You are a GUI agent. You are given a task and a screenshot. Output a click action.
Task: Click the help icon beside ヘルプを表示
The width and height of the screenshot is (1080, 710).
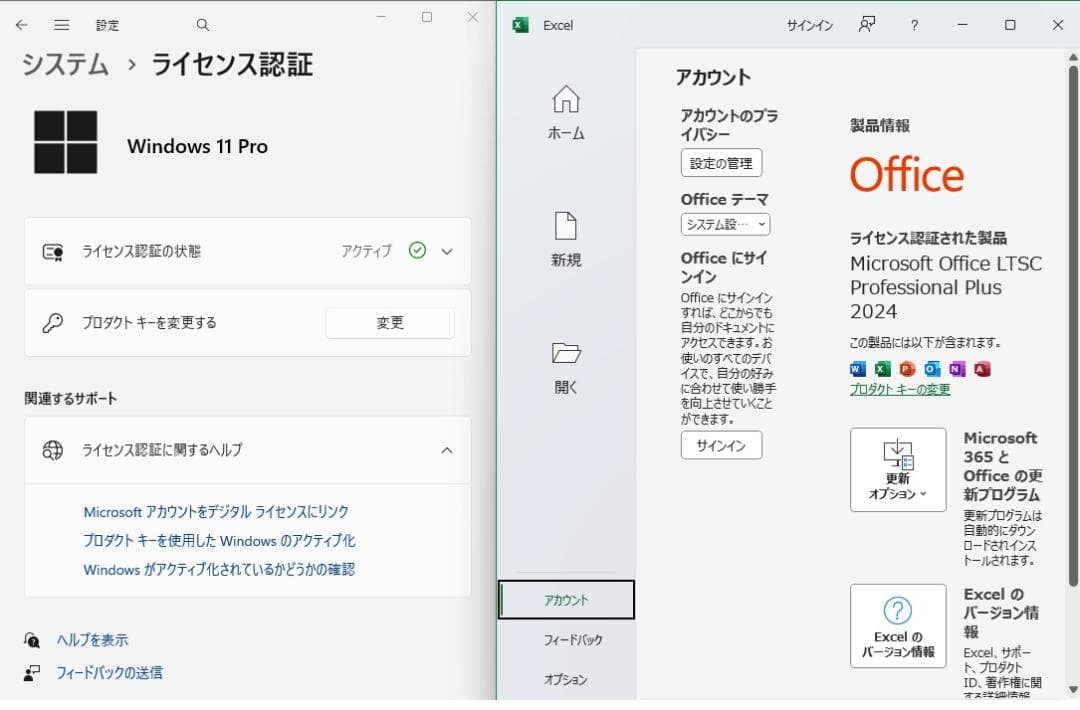click(32, 640)
